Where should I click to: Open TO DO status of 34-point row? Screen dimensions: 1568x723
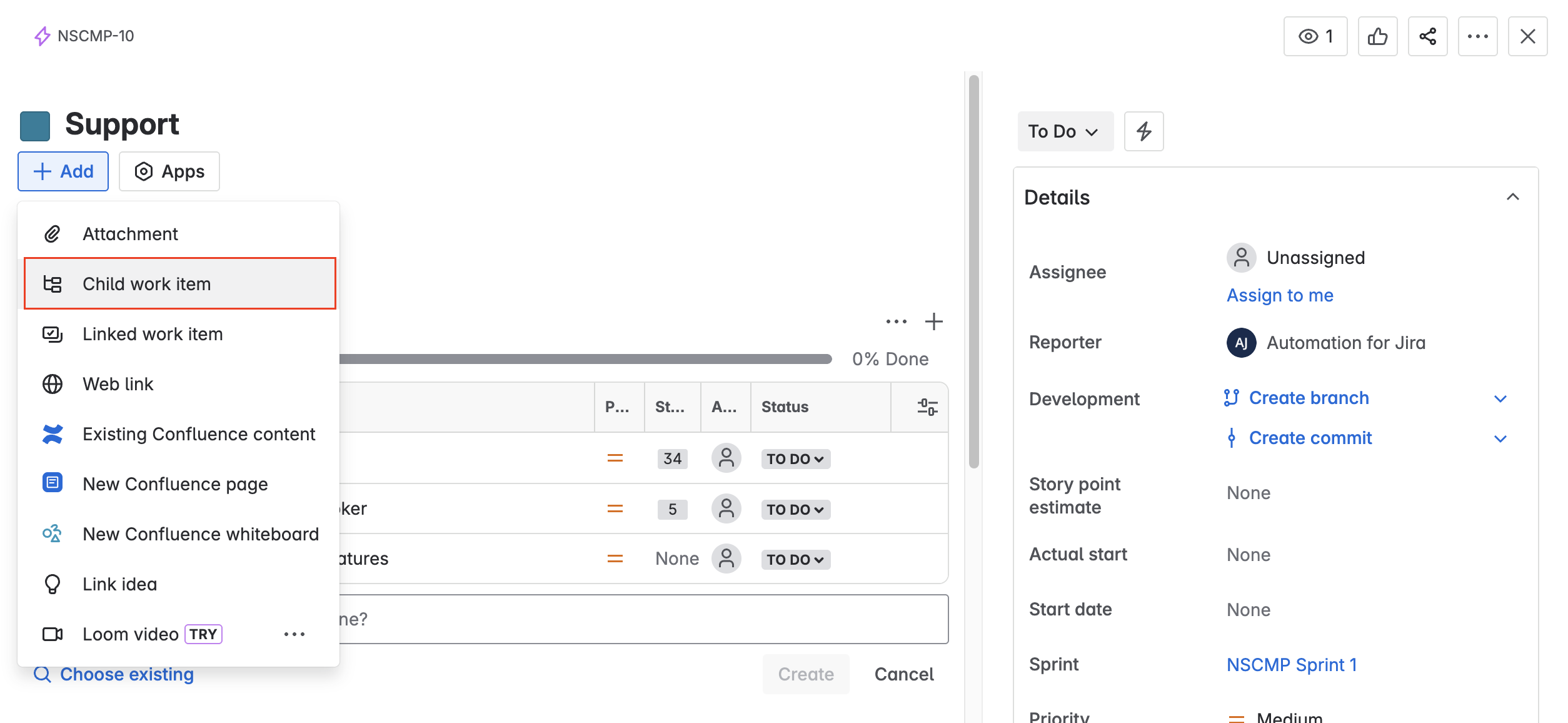point(795,459)
